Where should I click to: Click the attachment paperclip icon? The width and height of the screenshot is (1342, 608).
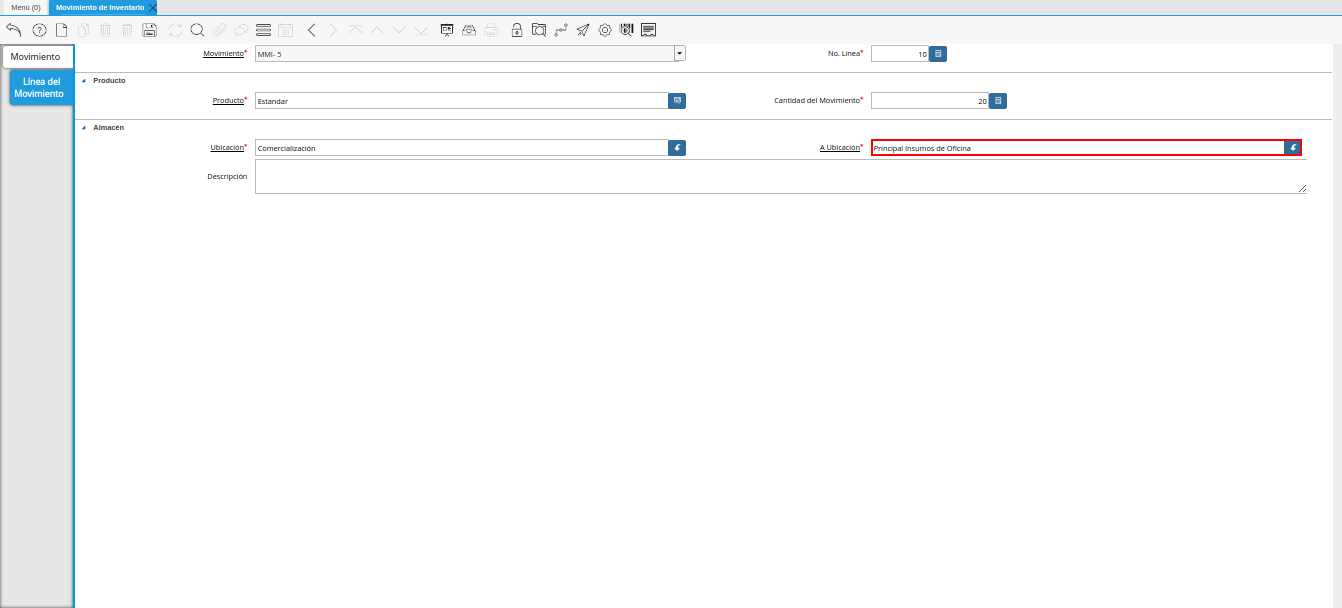(219, 30)
